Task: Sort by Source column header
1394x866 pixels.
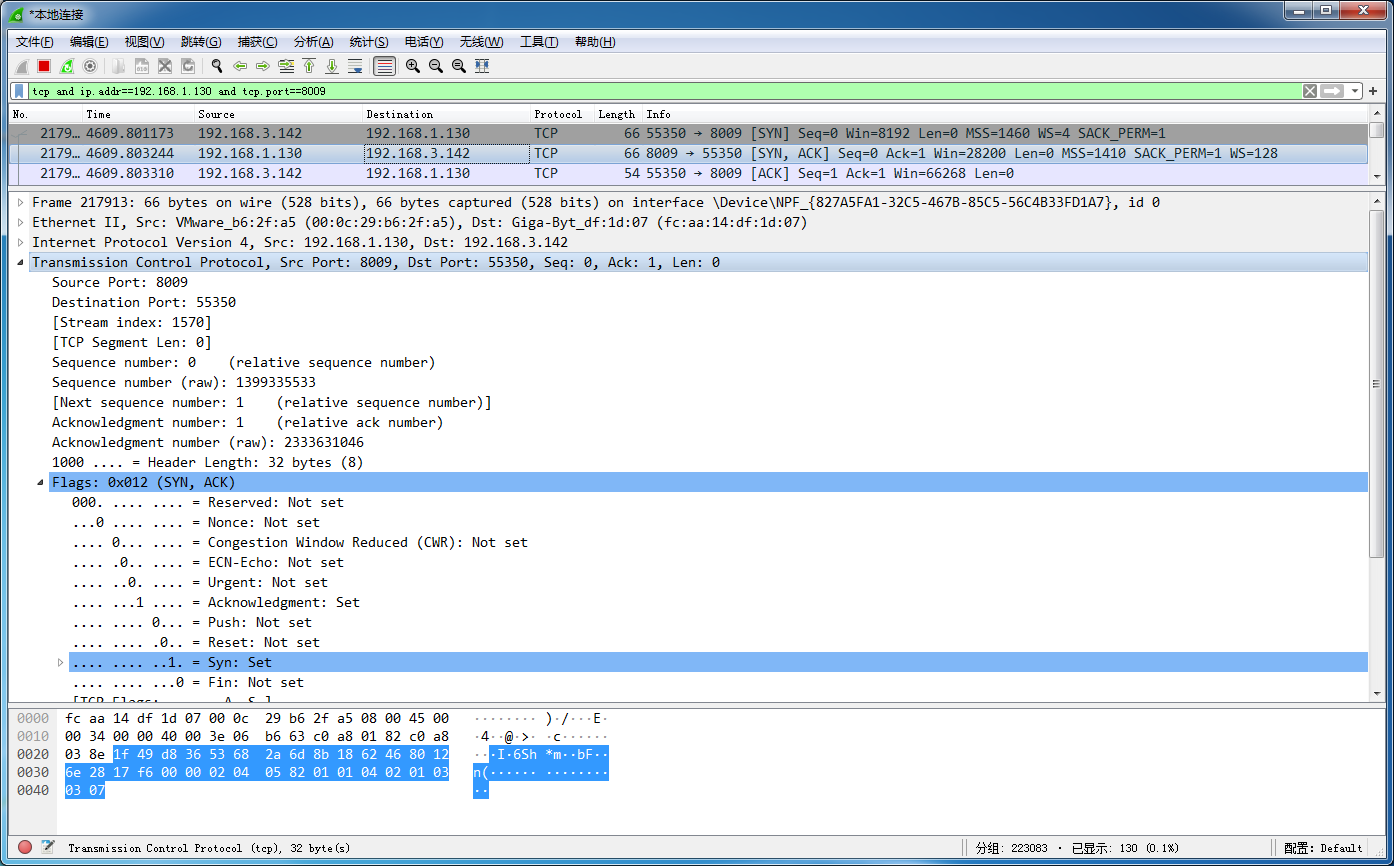Action: [278, 114]
